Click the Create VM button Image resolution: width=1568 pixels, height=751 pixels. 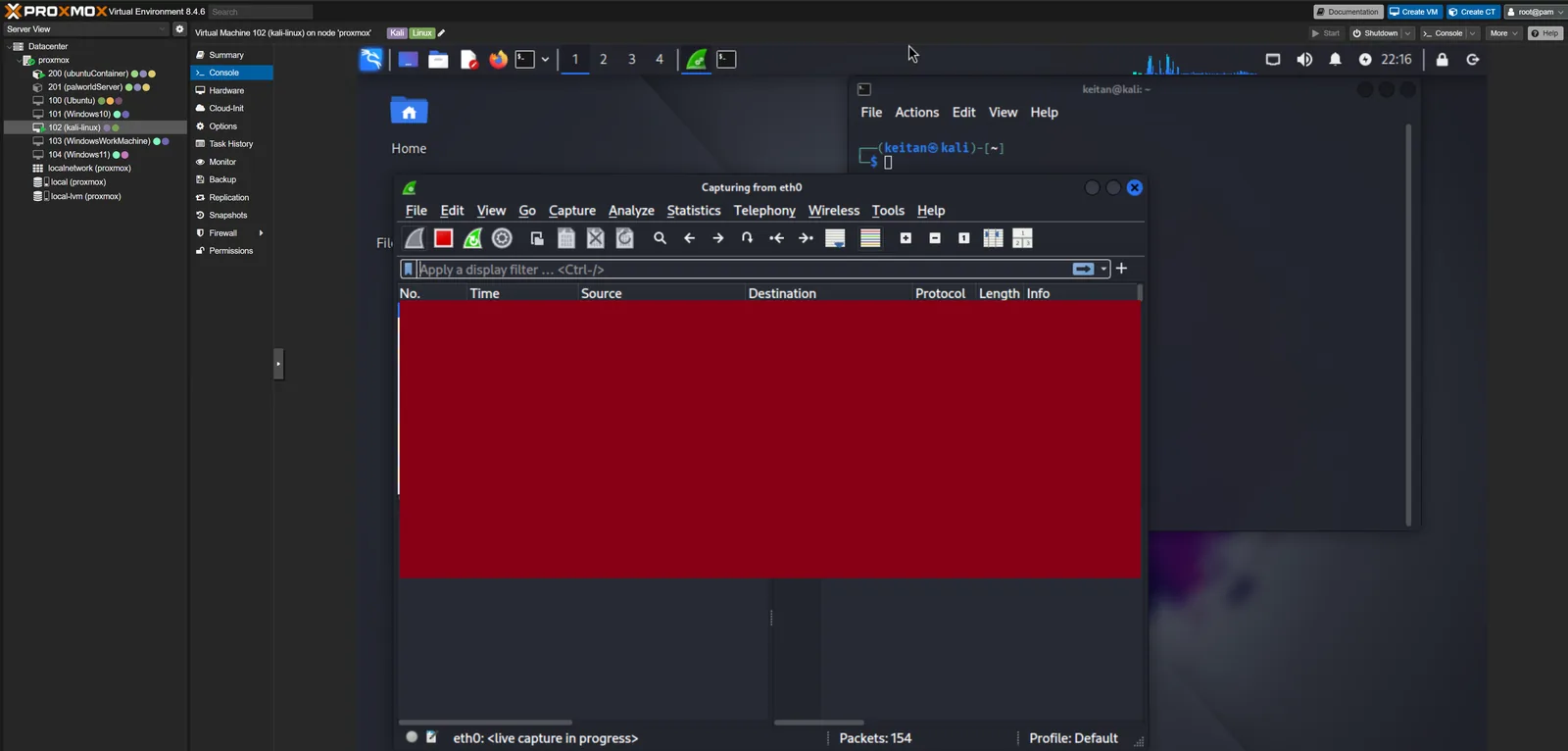pos(1414,12)
